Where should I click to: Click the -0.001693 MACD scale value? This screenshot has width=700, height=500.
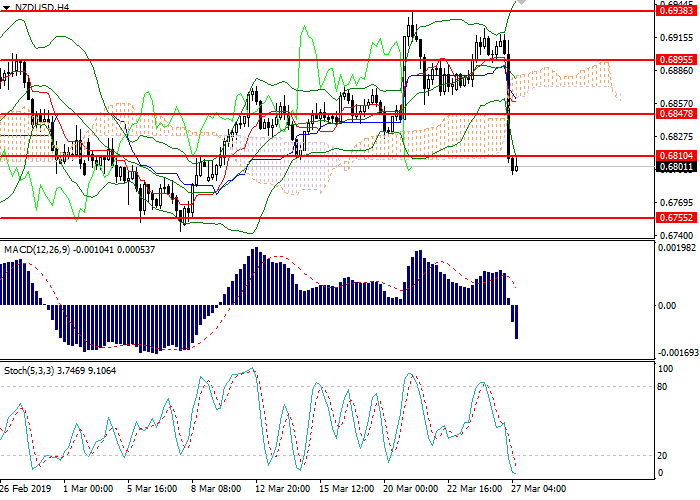[x=676, y=352]
